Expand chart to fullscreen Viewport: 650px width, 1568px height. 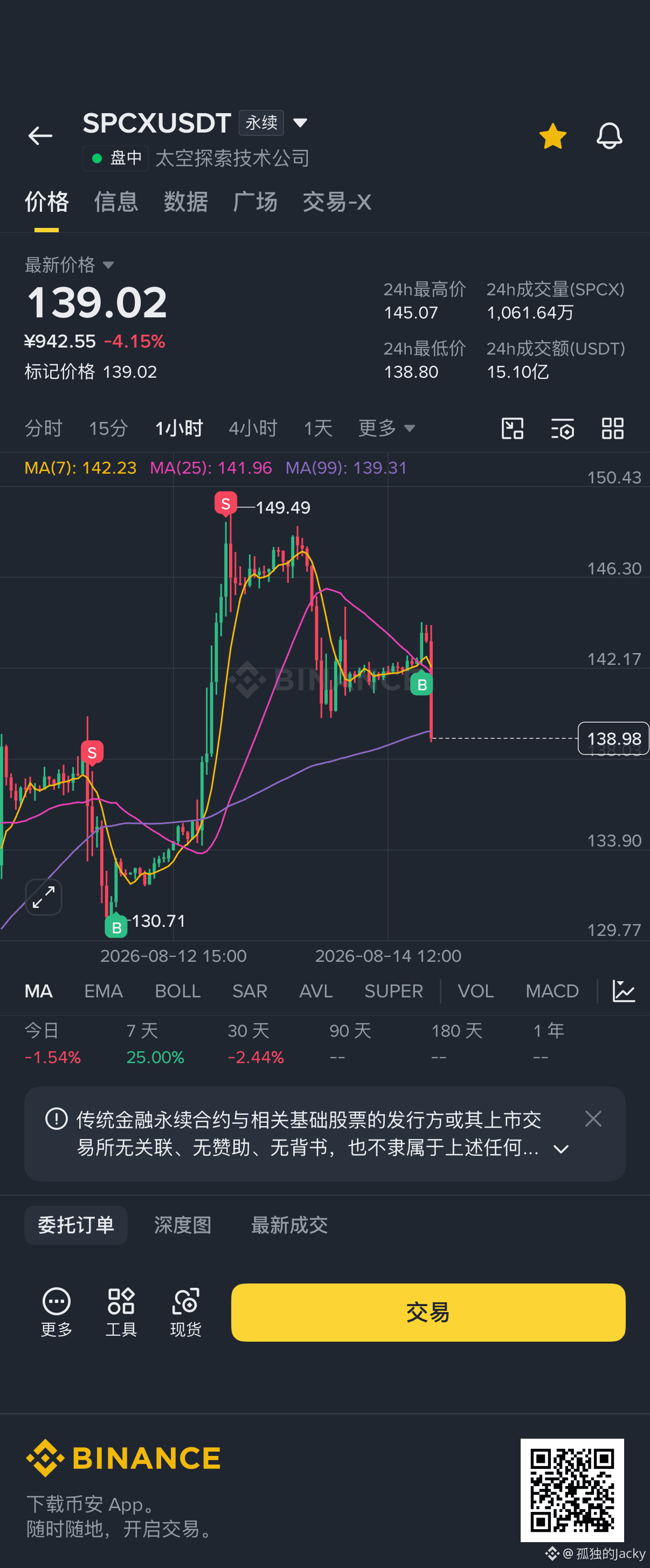pos(44,897)
